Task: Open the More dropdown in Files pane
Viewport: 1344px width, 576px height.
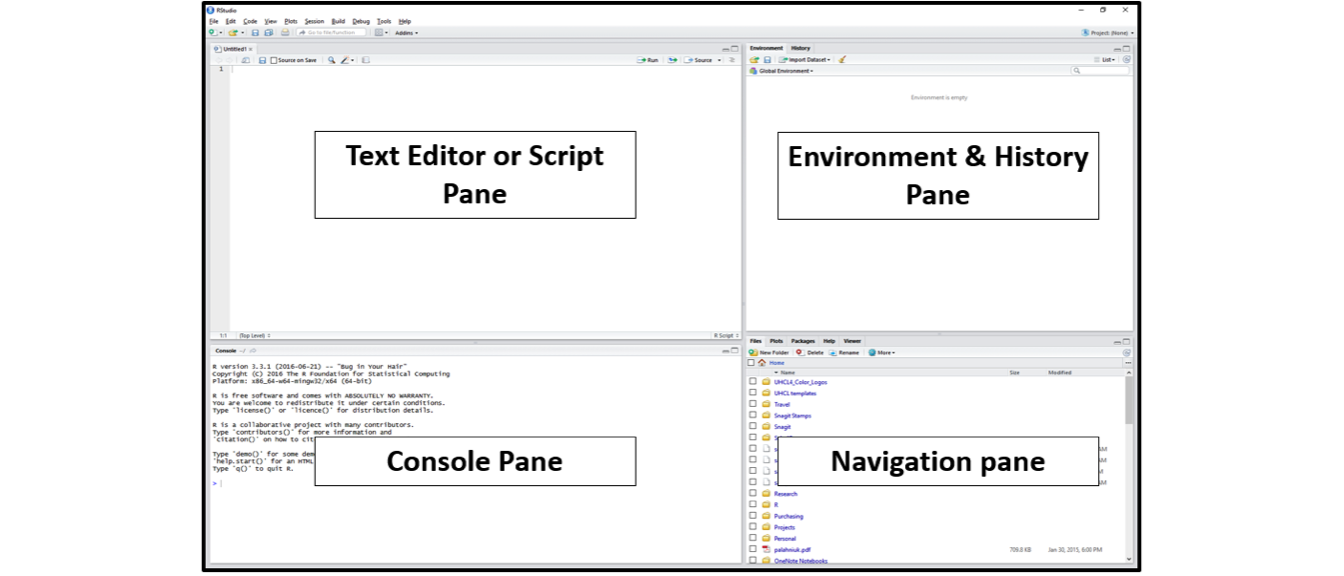Action: click(x=882, y=353)
